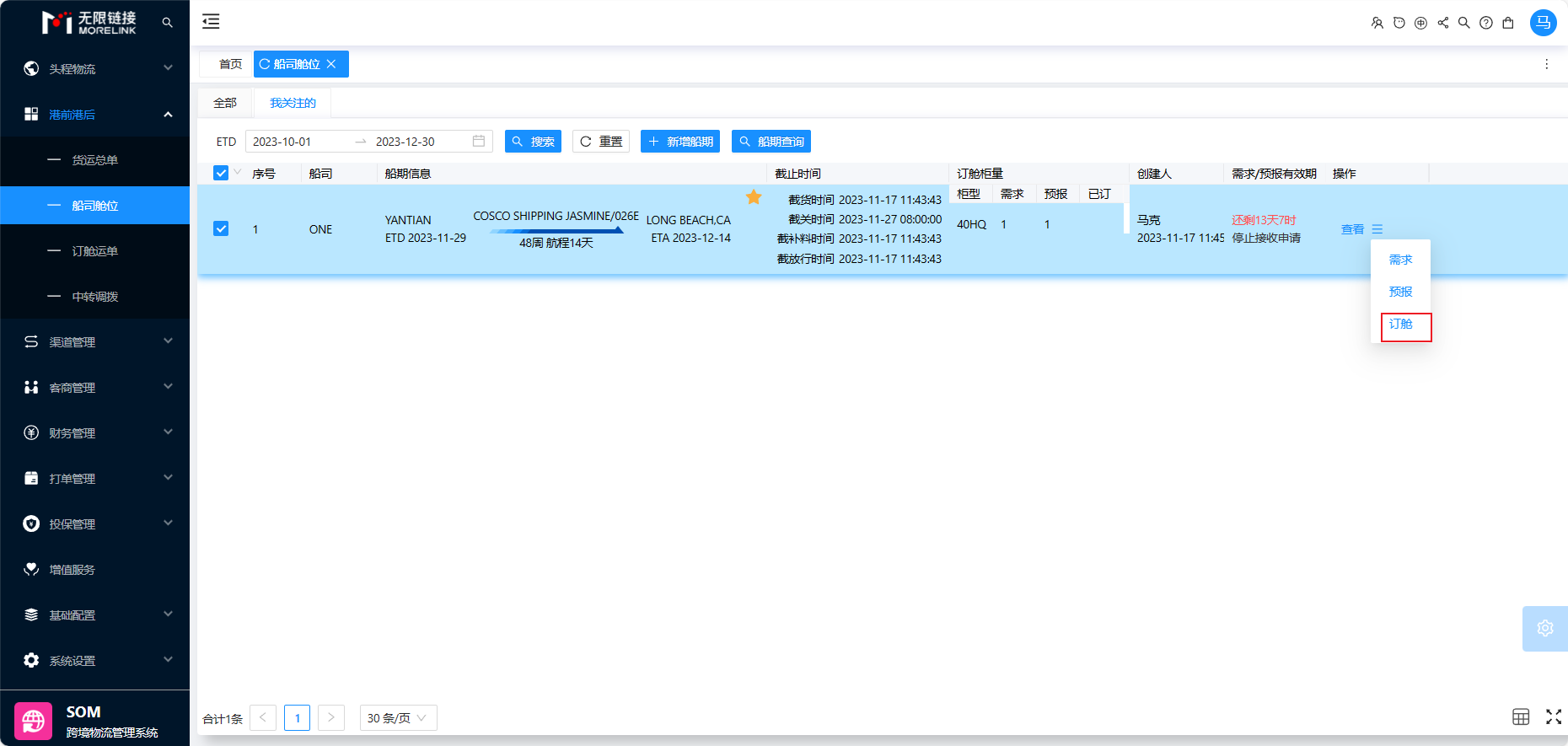Viewport: 1568px width, 746px height.
Task: Open 货运总单 in sidebar
Action: [x=94, y=159]
